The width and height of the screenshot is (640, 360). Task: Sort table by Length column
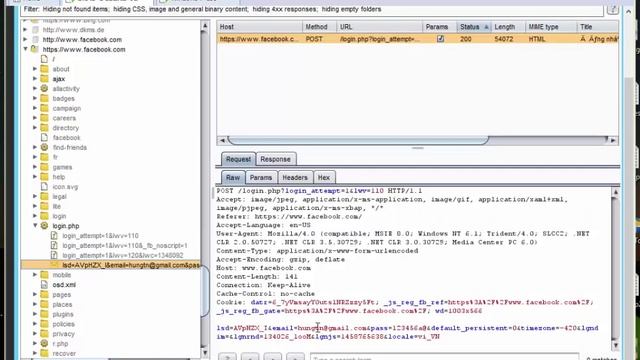pos(508,27)
